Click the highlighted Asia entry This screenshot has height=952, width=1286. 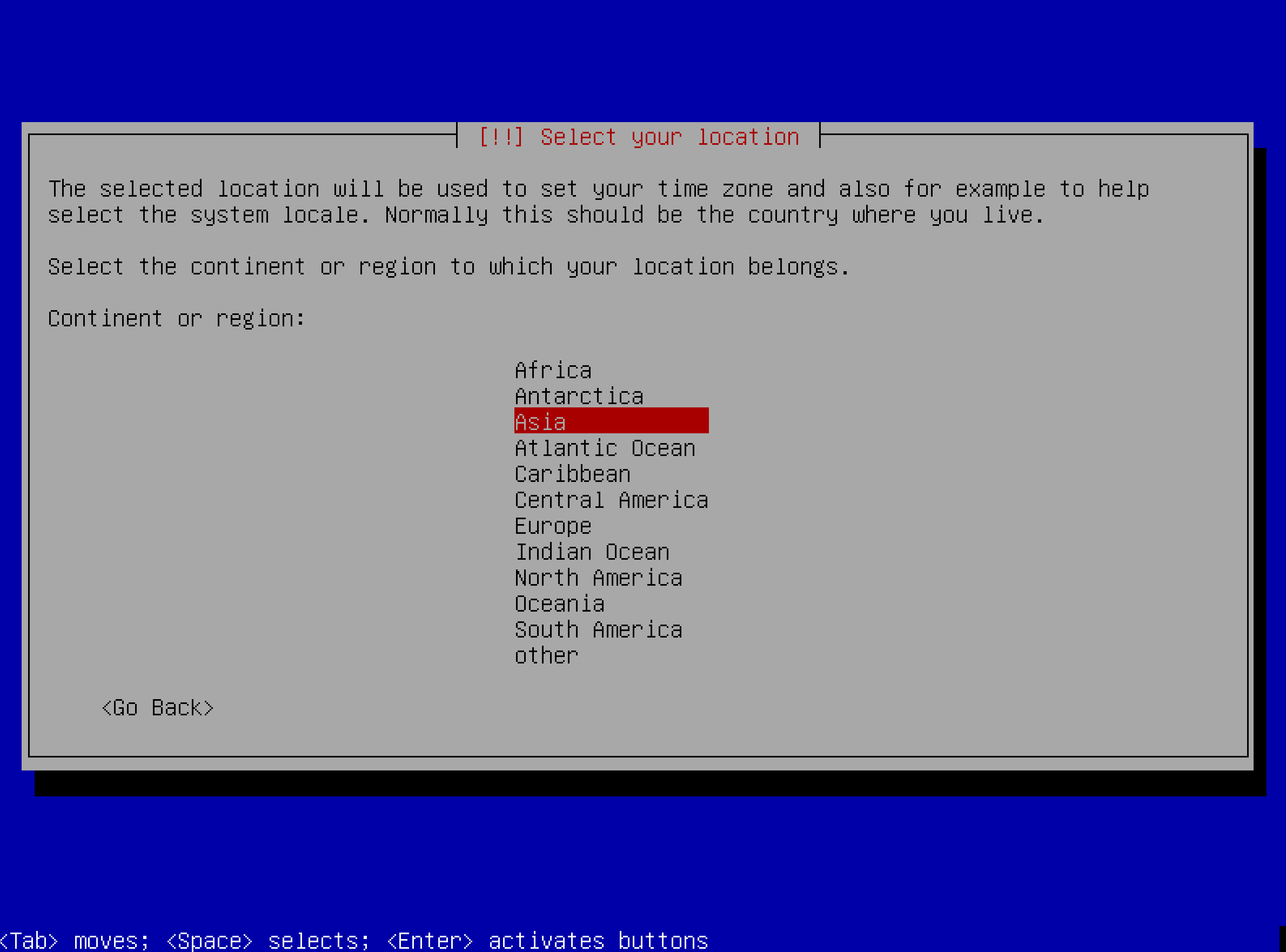click(611, 421)
